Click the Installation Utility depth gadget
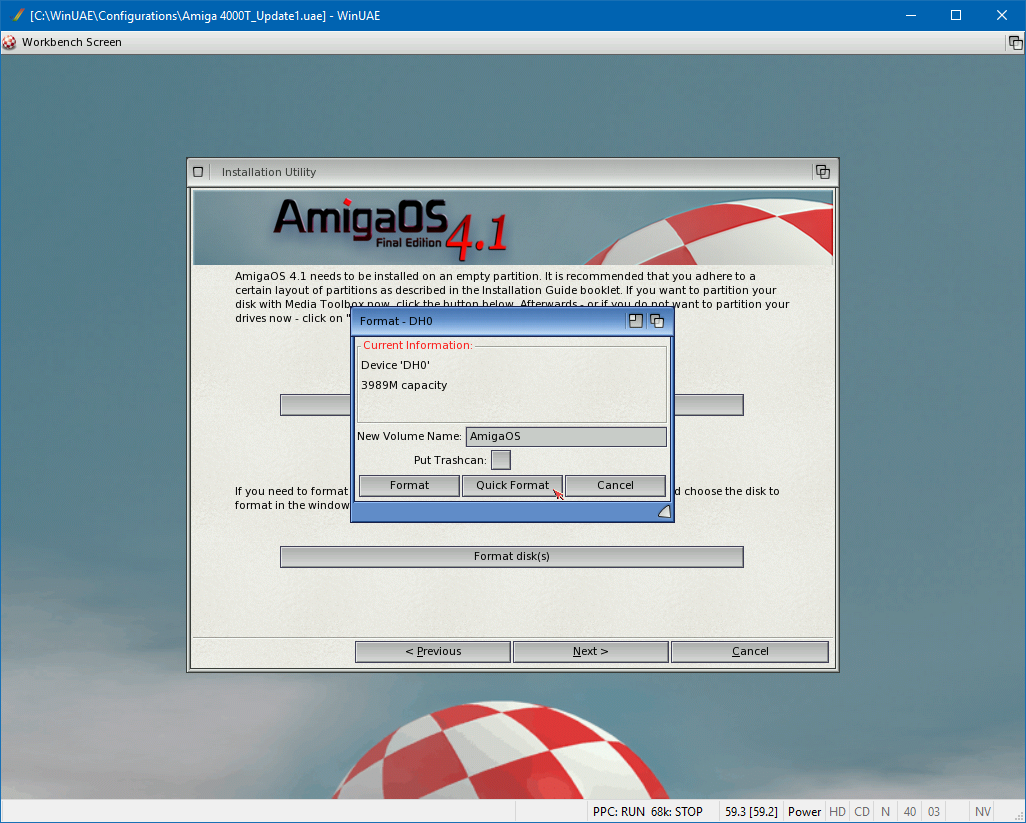 click(x=822, y=171)
